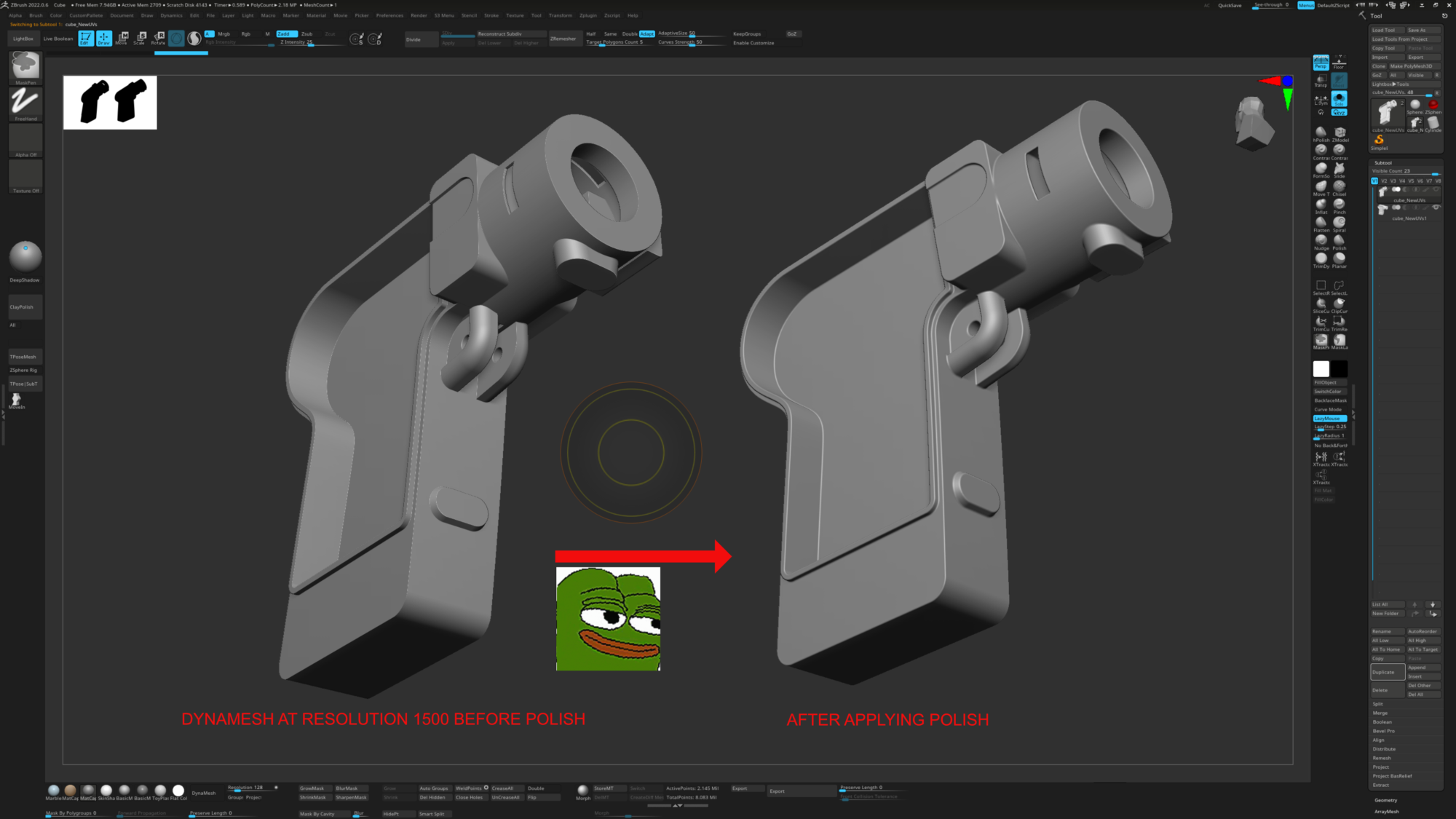Viewport: 1456px width, 819px height.
Task: Select the cube_NewUVs tool thumbnail
Action: 1388,114
